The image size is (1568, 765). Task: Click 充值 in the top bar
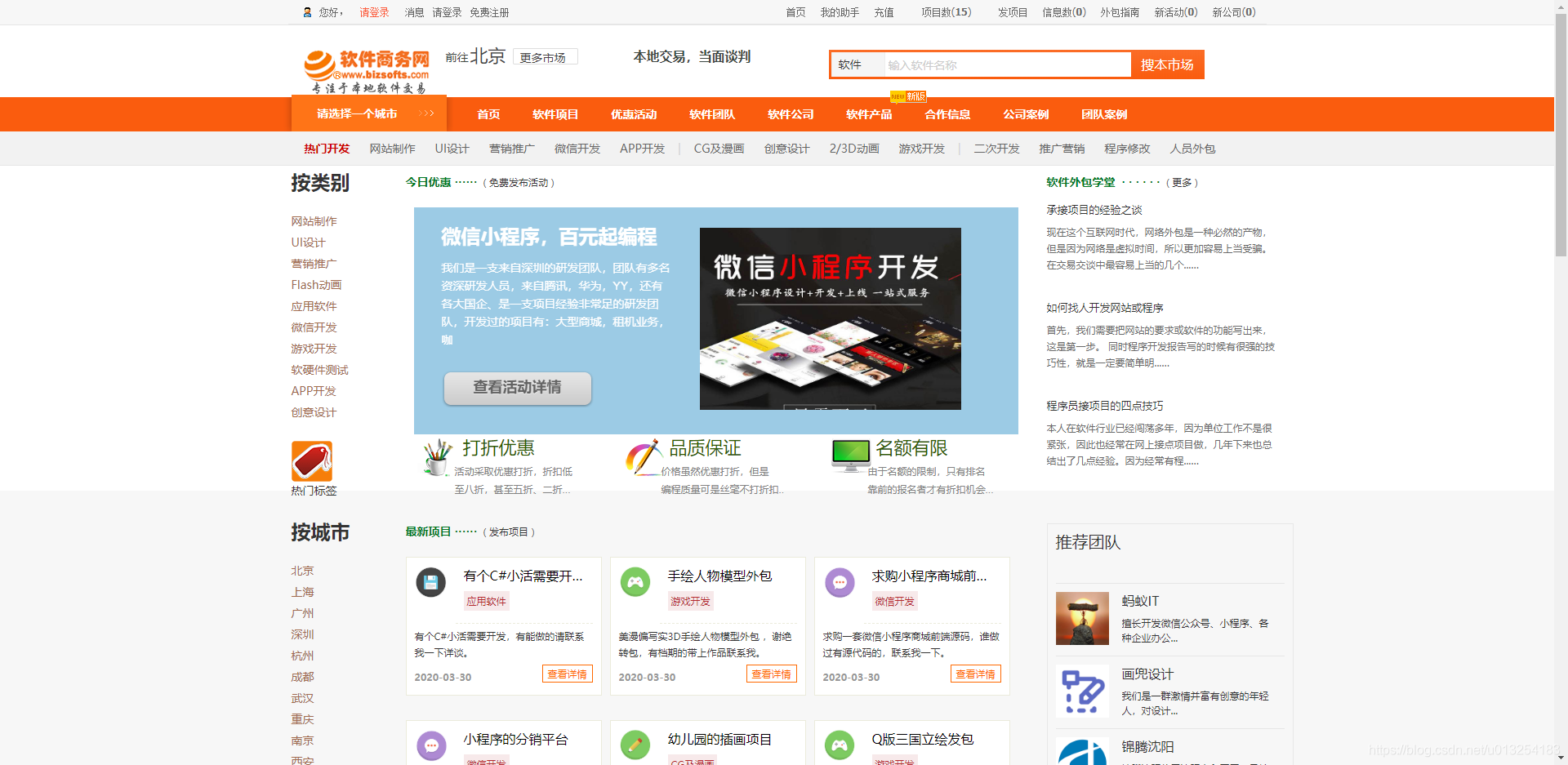click(x=884, y=12)
